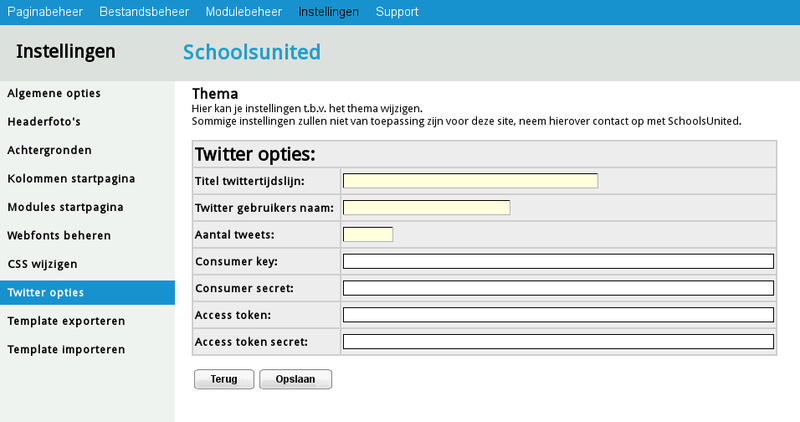Save settings with Opslaan button
The image size is (800, 422).
pos(295,379)
